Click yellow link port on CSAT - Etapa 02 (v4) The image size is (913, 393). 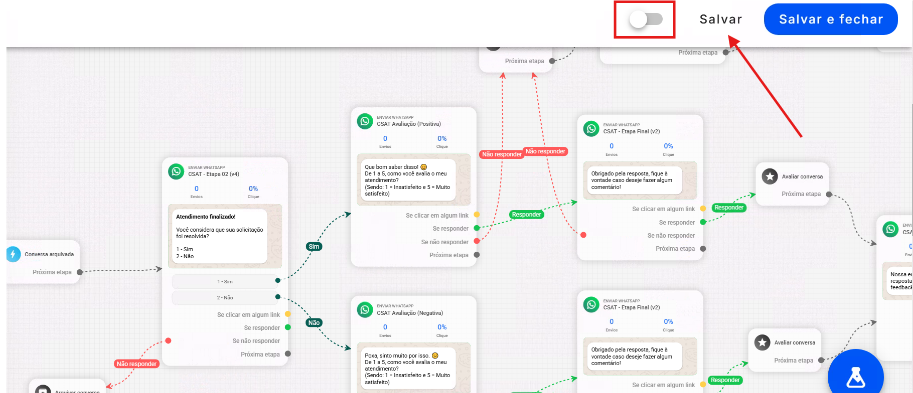click(288, 314)
